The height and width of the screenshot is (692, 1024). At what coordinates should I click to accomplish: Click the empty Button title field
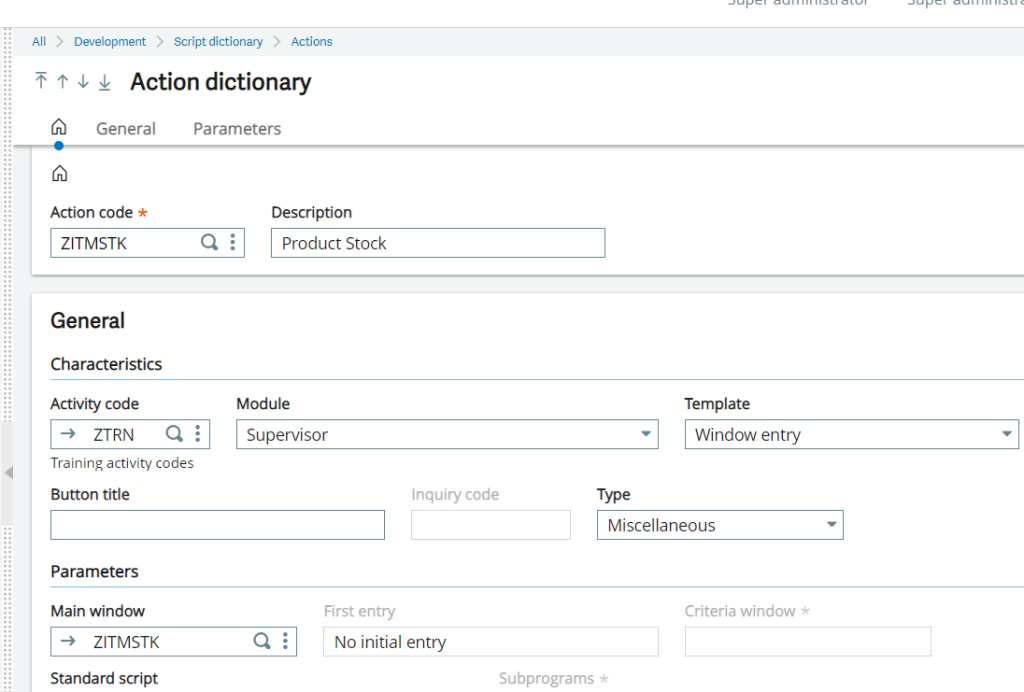click(217, 525)
